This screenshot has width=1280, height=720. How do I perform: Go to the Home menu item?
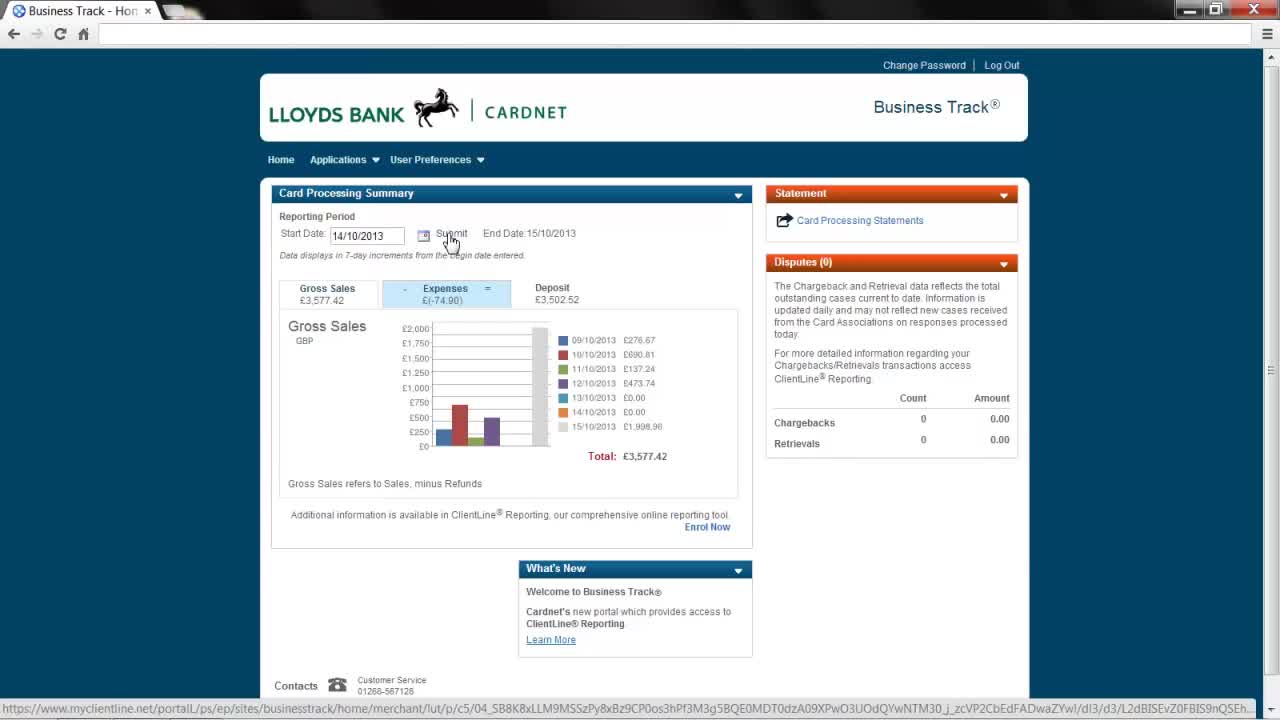click(x=281, y=160)
